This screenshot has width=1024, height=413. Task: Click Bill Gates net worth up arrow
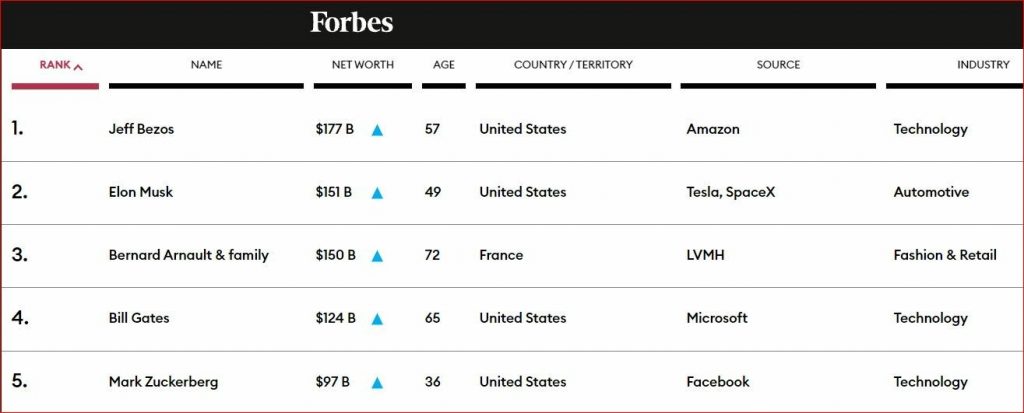coord(377,319)
